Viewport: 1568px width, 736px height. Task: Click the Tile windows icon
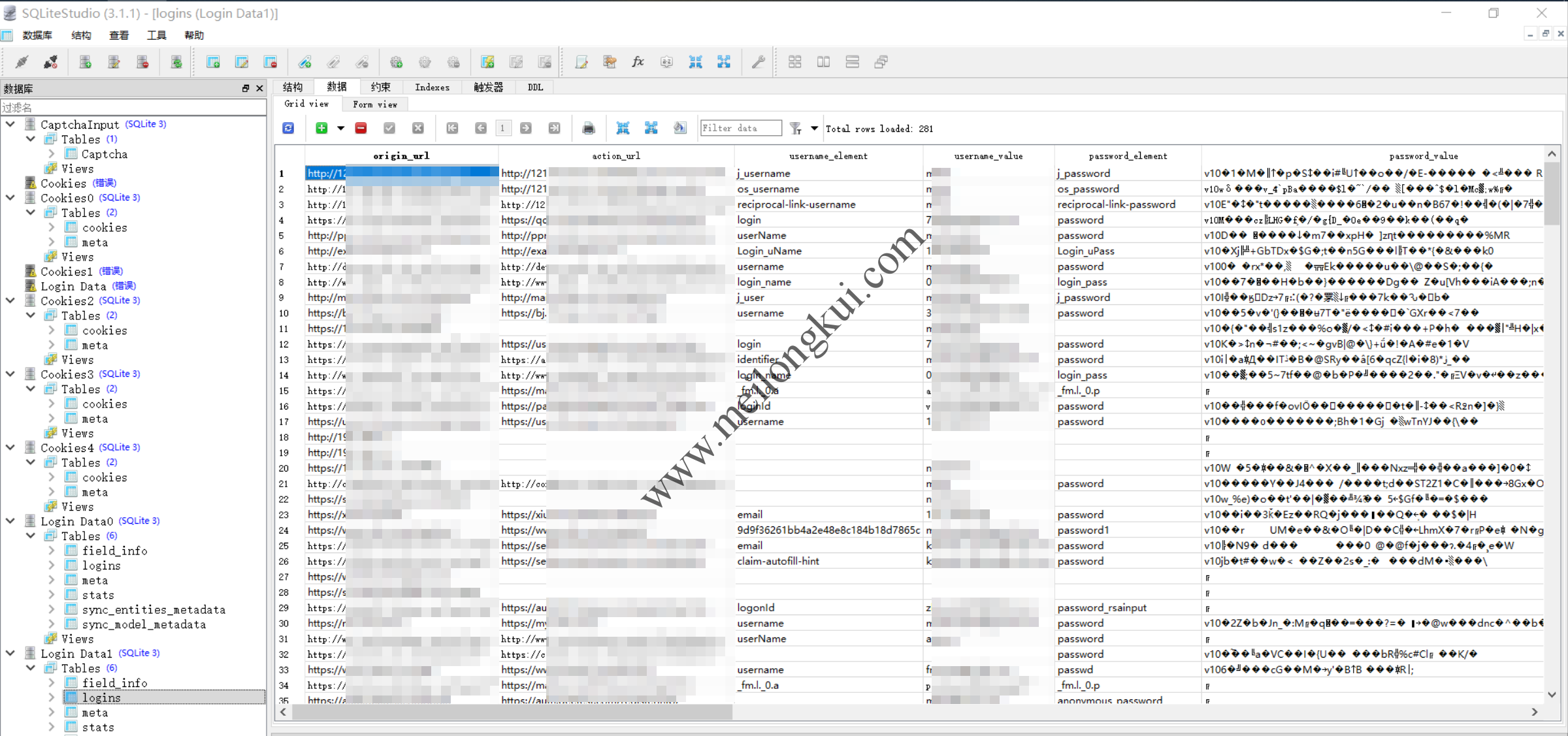pyautogui.click(x=794, y=62)
